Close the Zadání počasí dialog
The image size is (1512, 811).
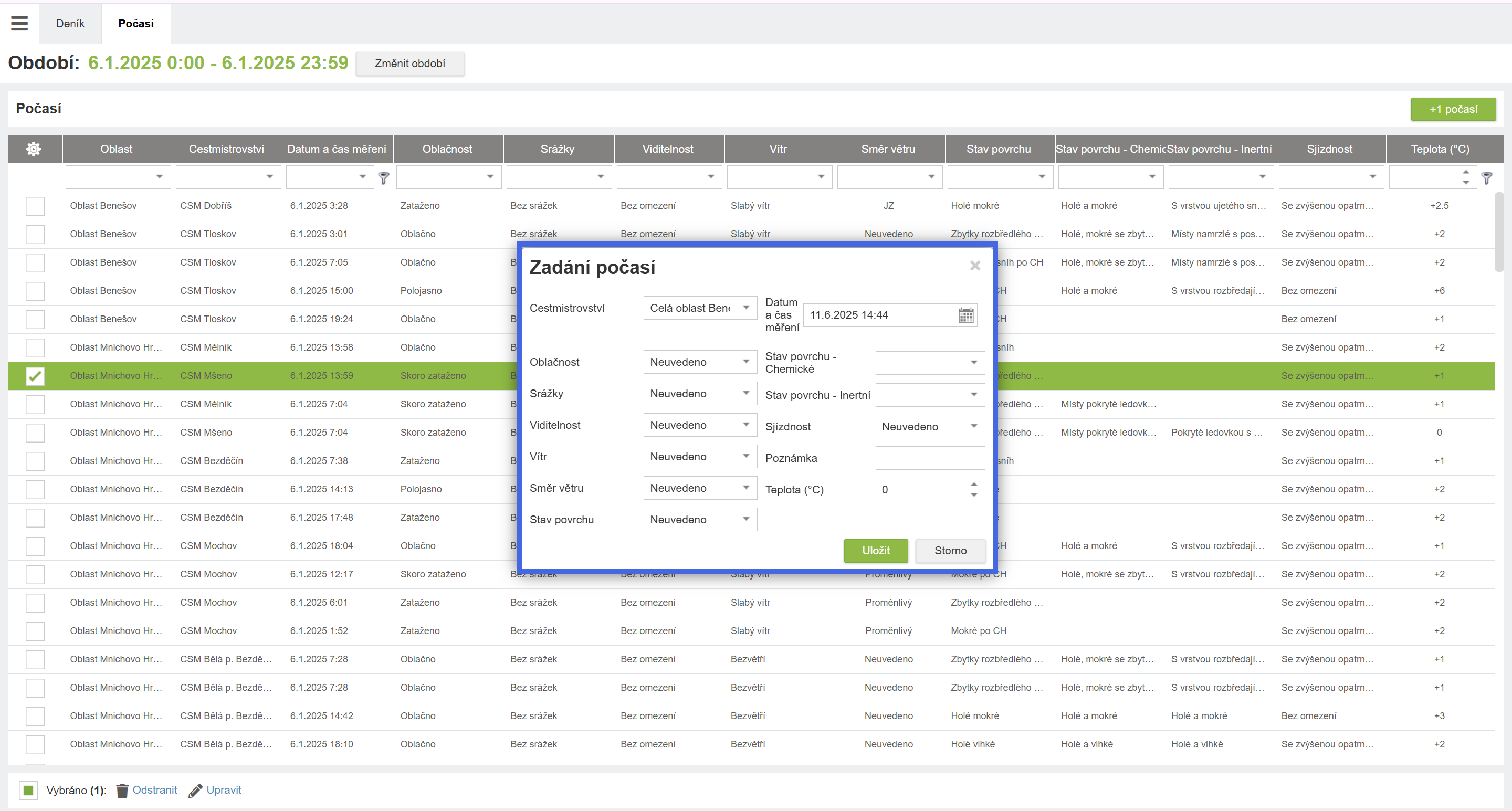click(975, 266)
